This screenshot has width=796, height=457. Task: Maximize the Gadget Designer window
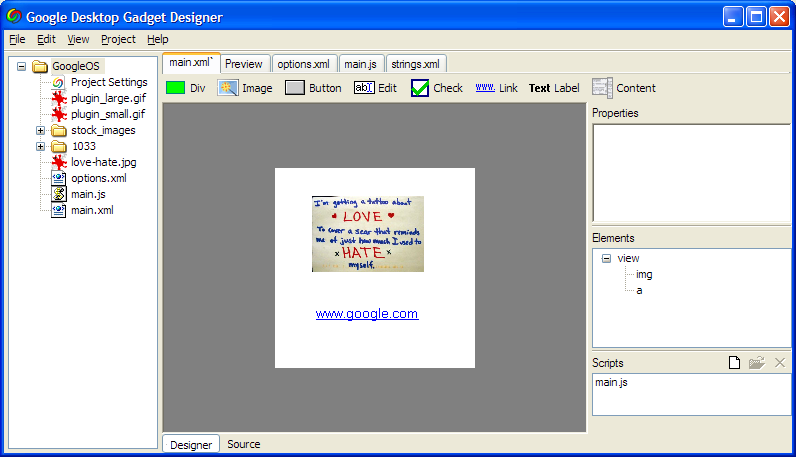(x=756, y=17)
